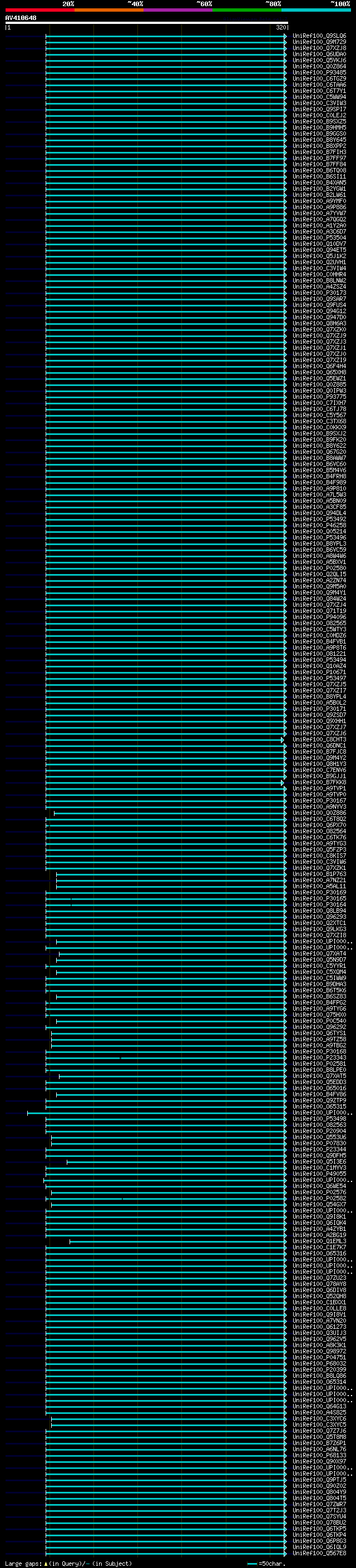Click the red 20% identity legend segment
This screenshot has width=356, height=1568.
tap(39, 11)
